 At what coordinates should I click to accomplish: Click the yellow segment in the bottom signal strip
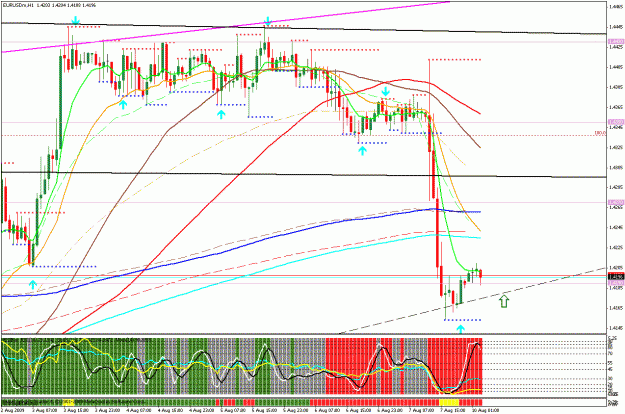[449, 402]
